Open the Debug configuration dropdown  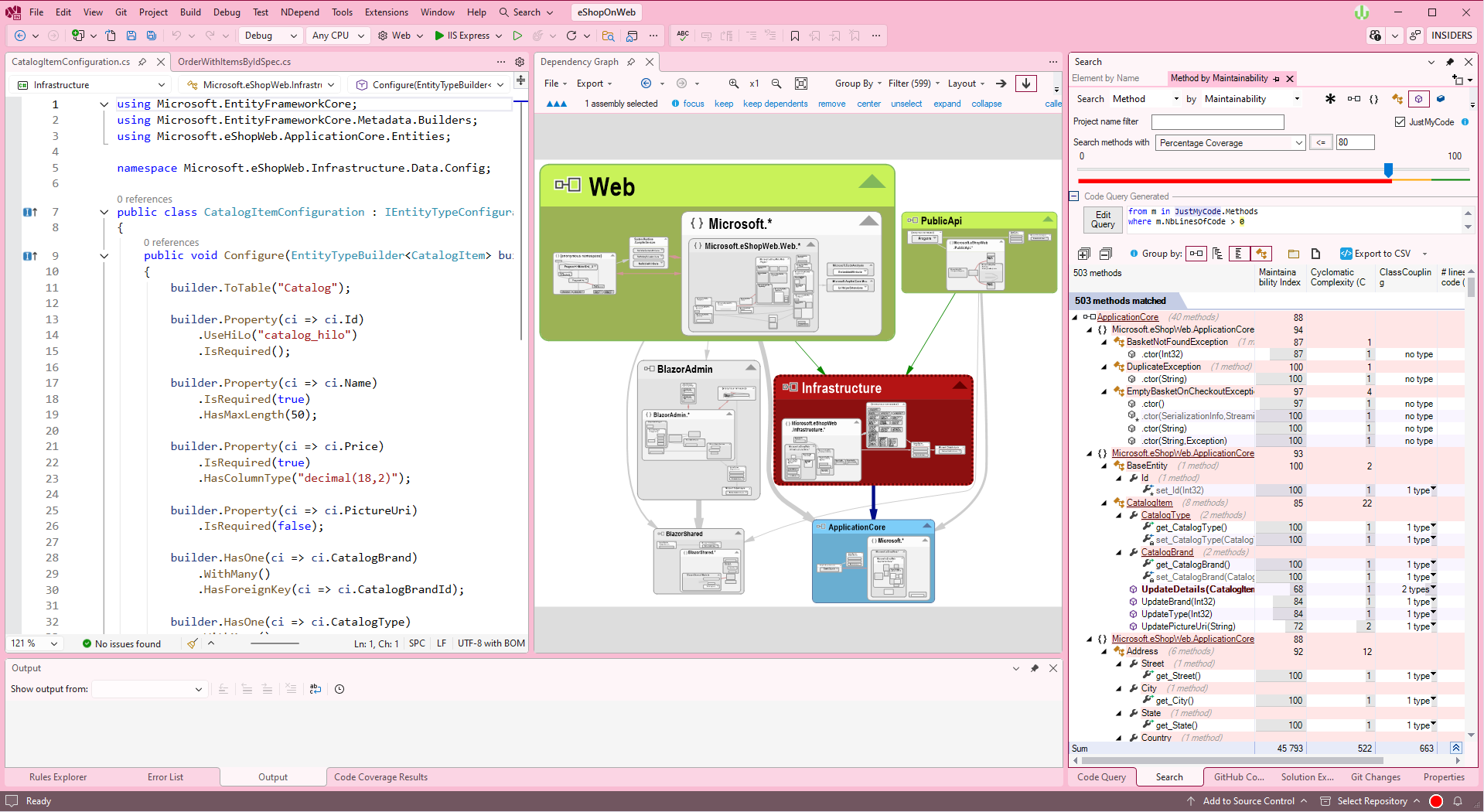pyautogui.click(x=269, y=36)
